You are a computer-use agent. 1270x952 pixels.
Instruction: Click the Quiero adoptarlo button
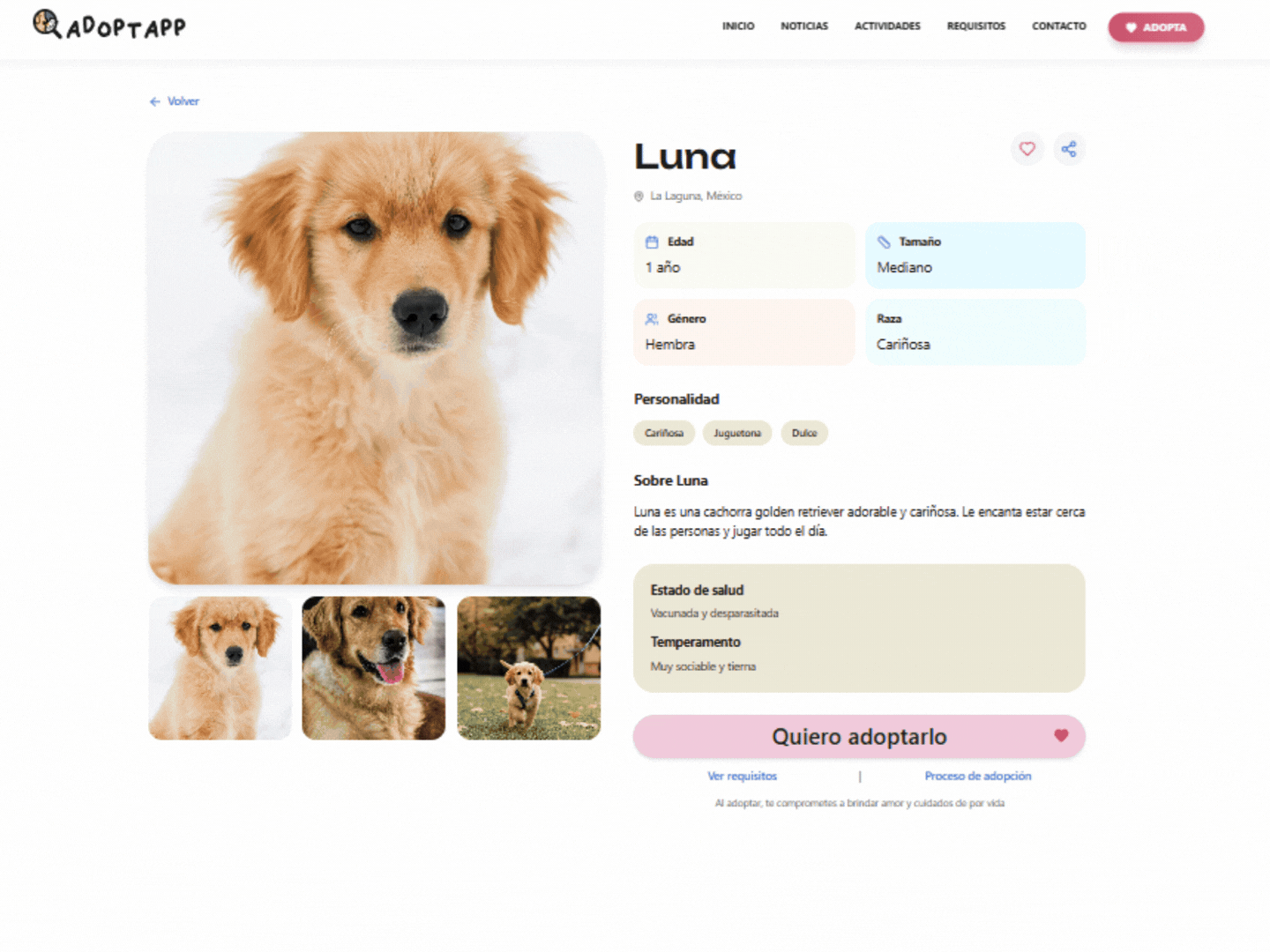[859, 737]
